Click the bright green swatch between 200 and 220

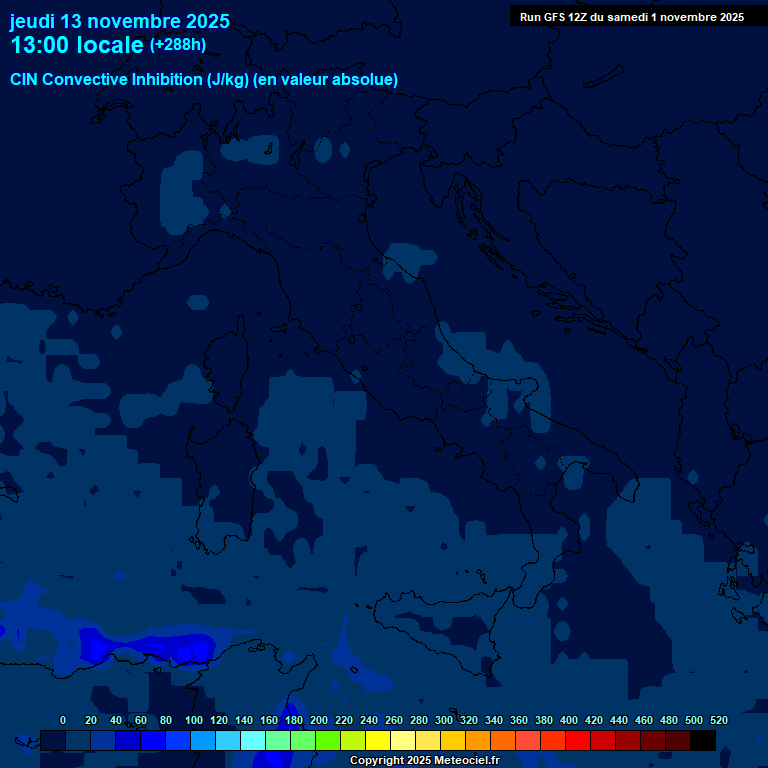328,740
